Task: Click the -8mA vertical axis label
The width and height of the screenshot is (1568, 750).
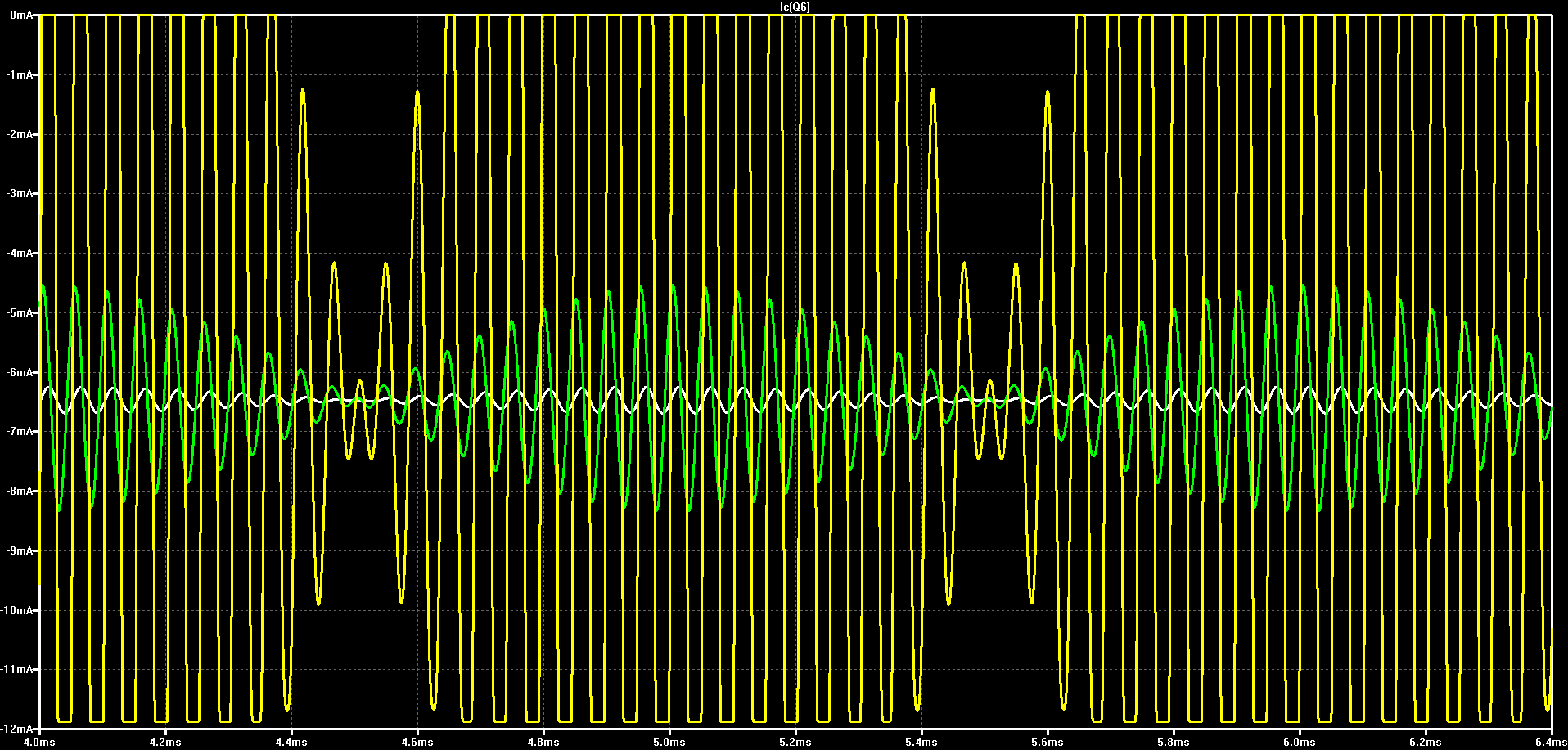Action: [x=20, y=492]
